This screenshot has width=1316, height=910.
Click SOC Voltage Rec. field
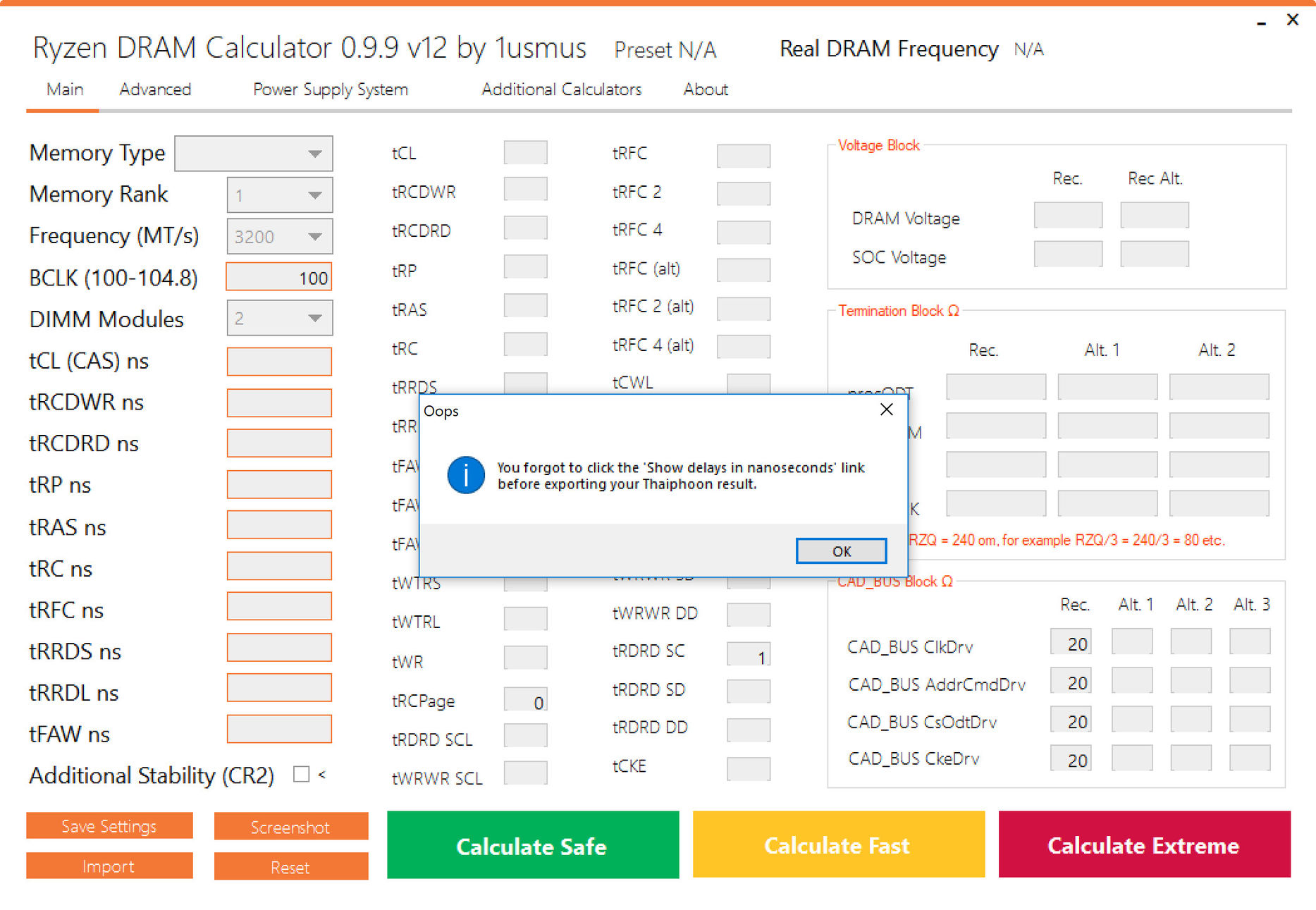click(1068, 254)
